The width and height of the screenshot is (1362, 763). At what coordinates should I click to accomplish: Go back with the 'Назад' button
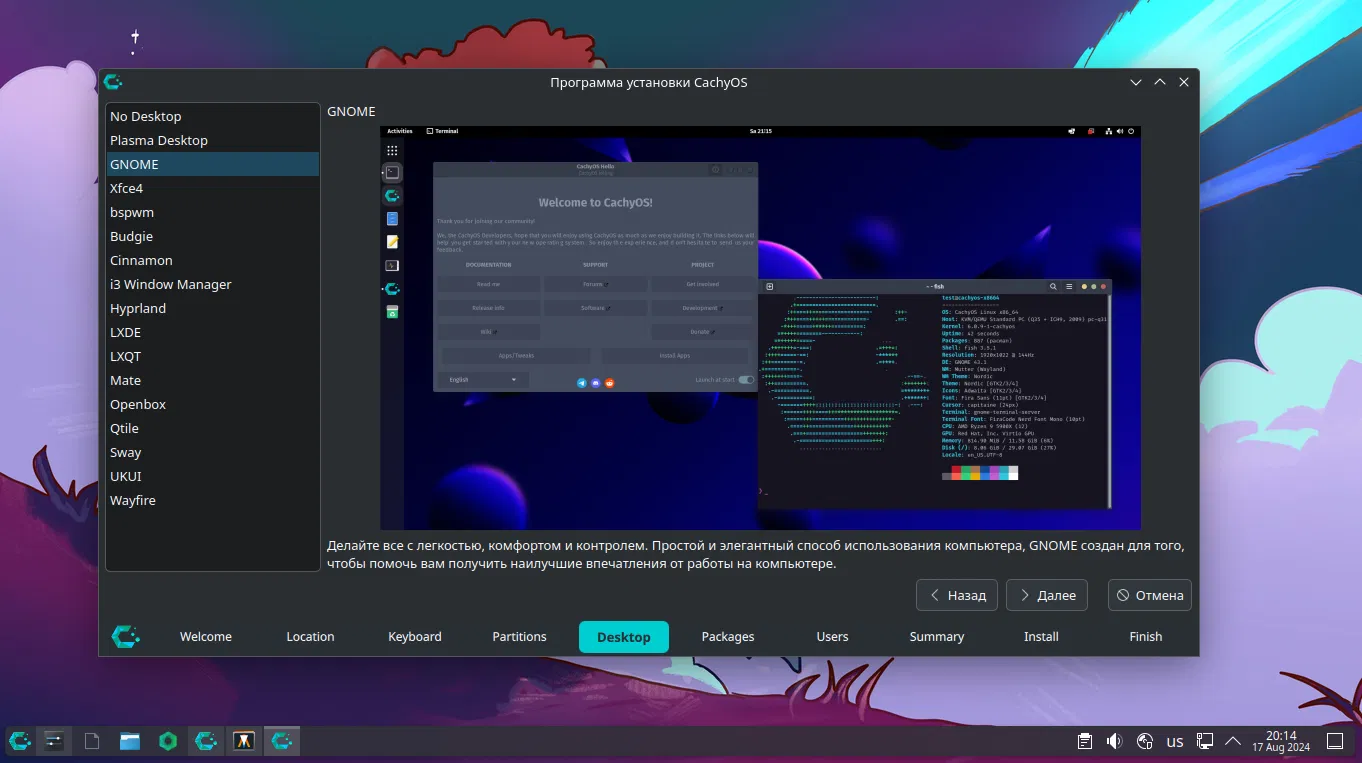(958, 595)
